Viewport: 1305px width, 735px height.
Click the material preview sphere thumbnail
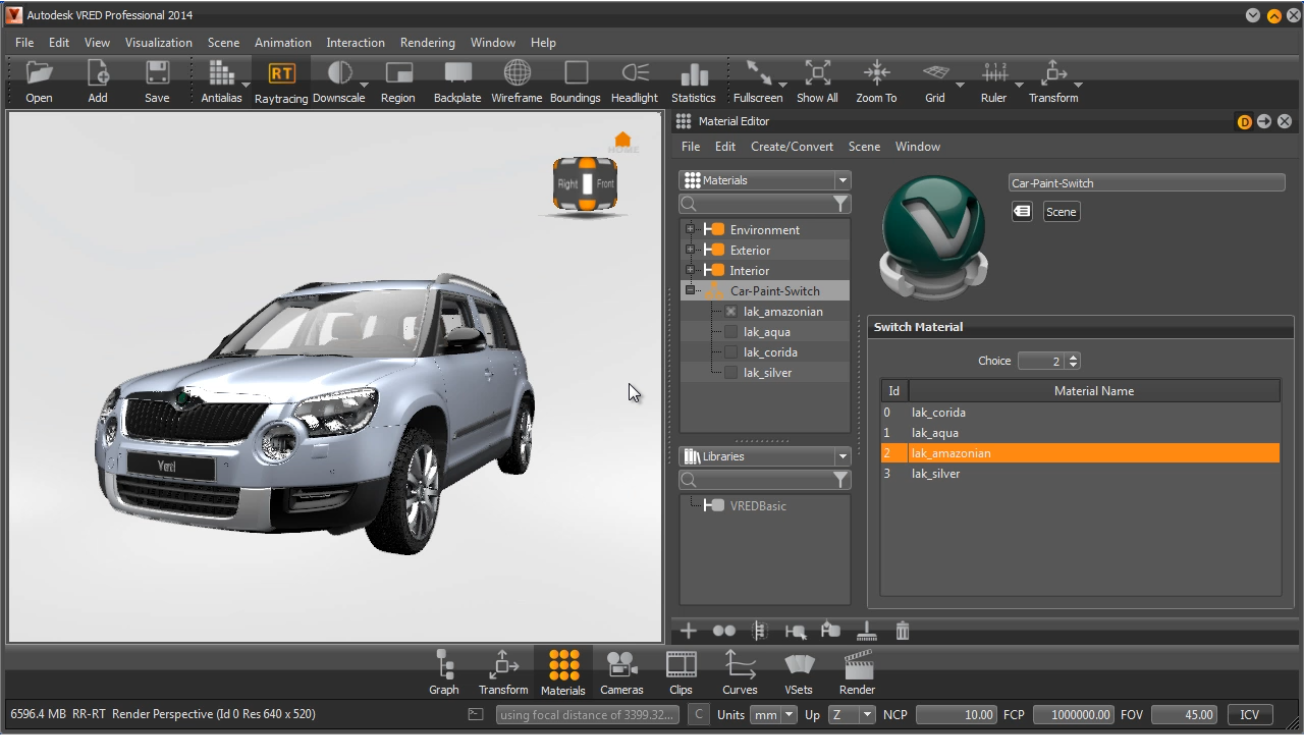(x=932, y=236)
